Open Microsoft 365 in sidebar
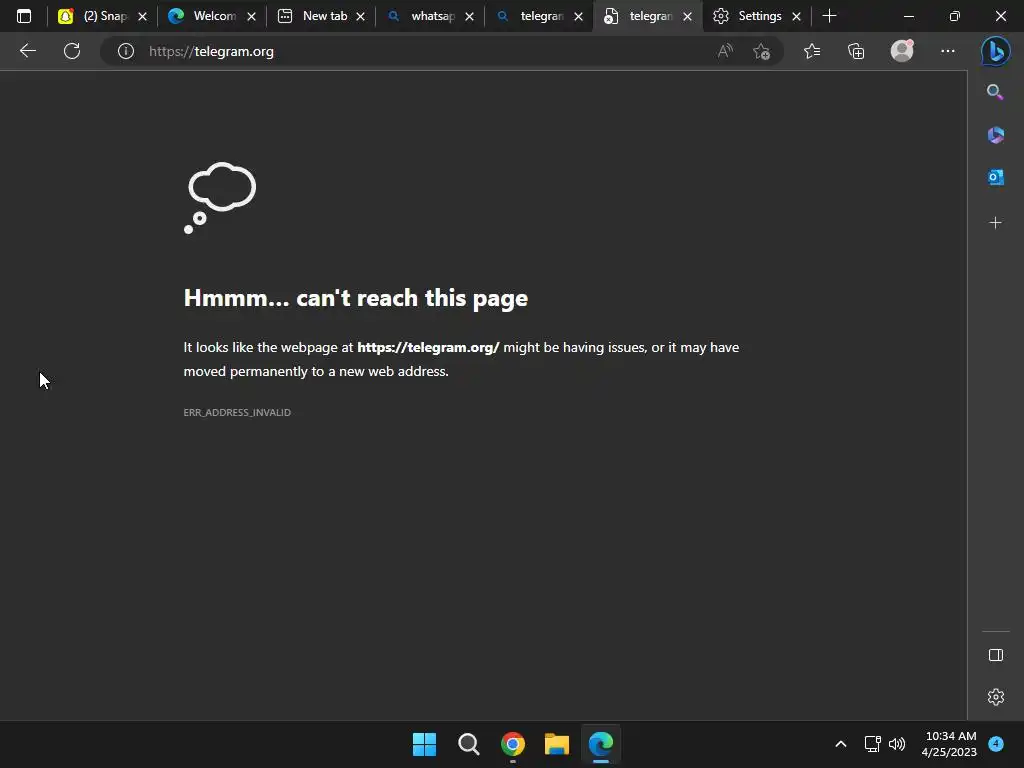Viewport: 1024px width, 768px height. pyautogui.click(x=995, y=135)
